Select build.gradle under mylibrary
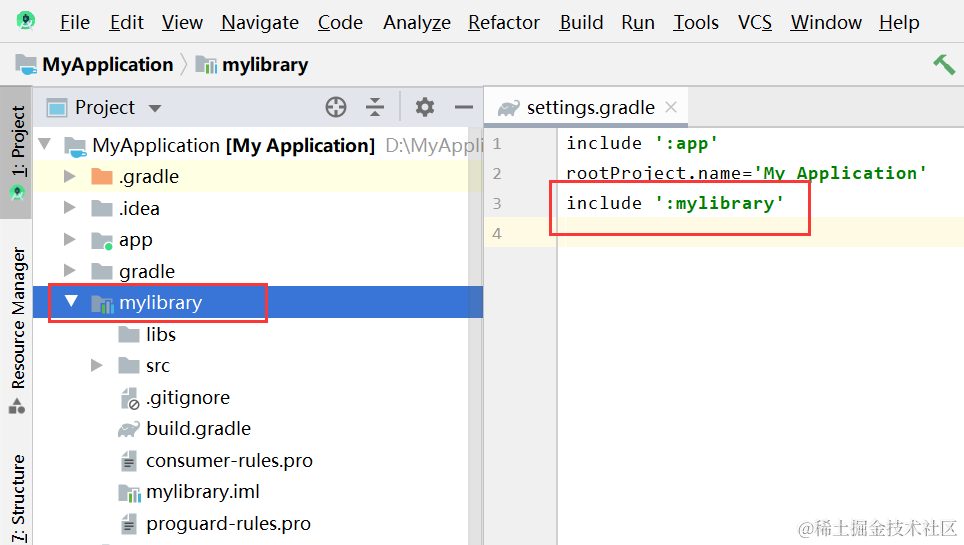964x545 pixels. 258,428
